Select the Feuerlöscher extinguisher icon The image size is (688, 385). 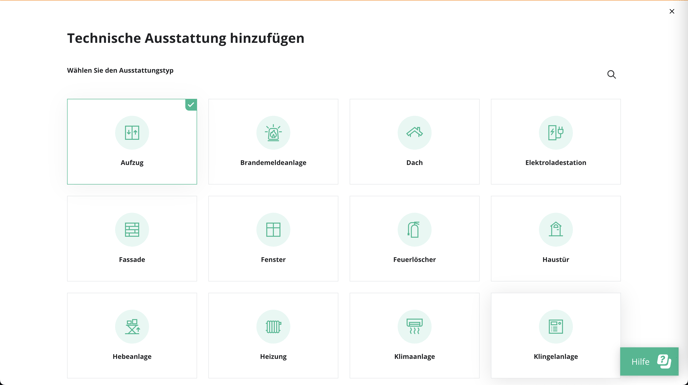coord(414,230)
